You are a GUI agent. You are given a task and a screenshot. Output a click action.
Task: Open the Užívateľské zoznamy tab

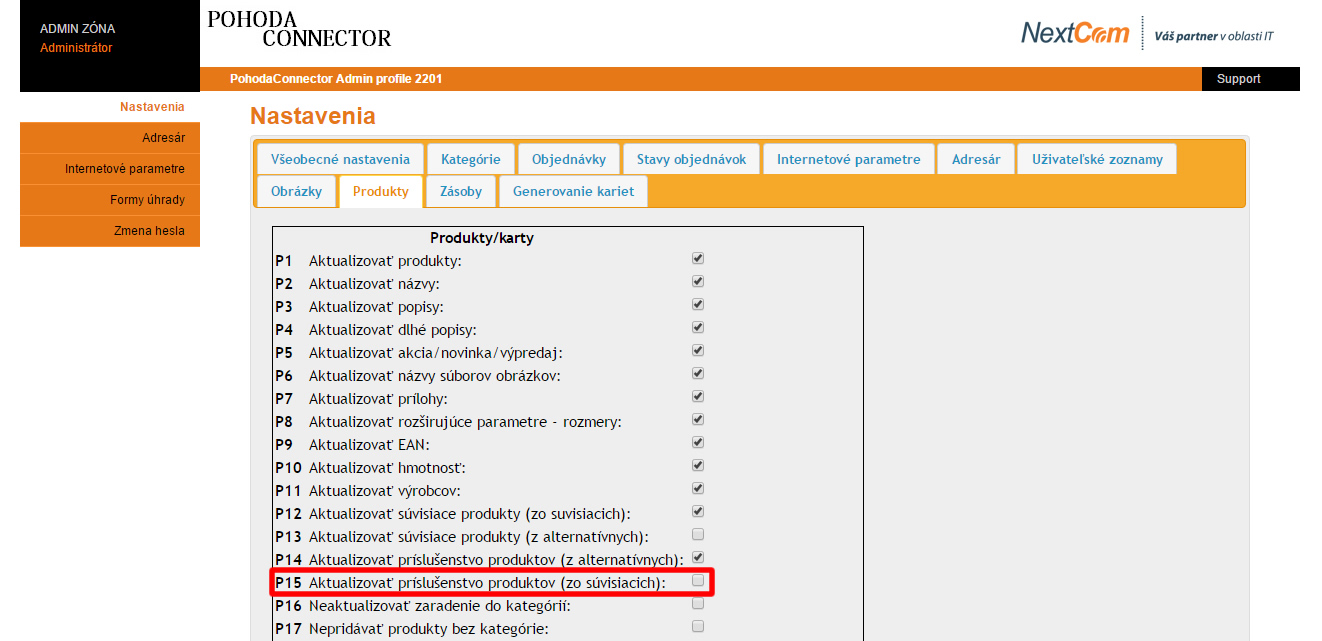(x=1097, y=159)
